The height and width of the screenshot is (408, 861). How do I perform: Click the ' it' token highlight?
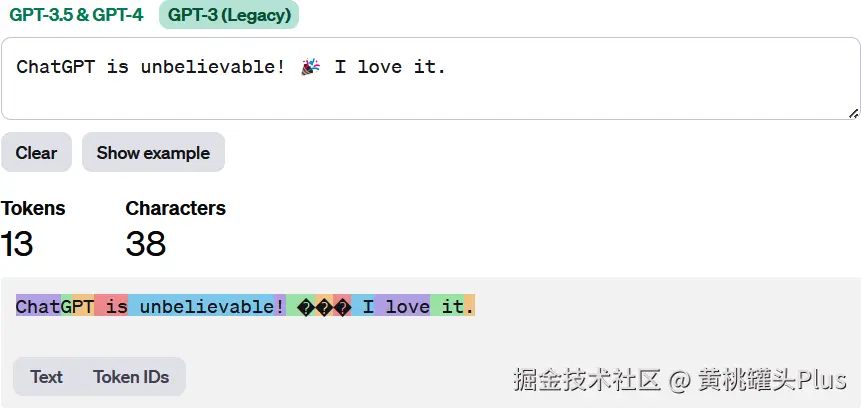pyautogui.click(x=447, y=306)
